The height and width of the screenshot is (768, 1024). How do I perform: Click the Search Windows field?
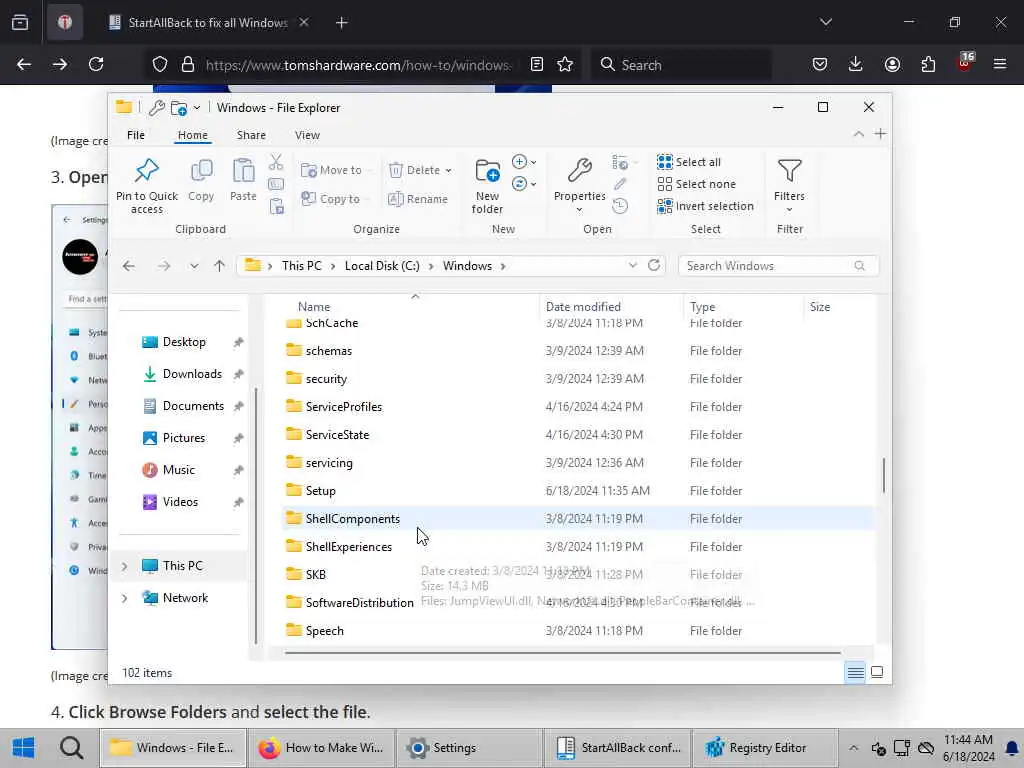(x=778, y=266)
